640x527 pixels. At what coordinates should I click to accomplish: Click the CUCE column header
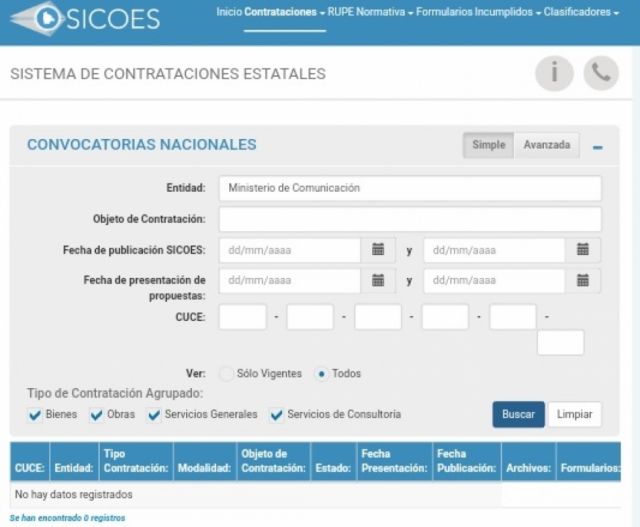point(29,462)
